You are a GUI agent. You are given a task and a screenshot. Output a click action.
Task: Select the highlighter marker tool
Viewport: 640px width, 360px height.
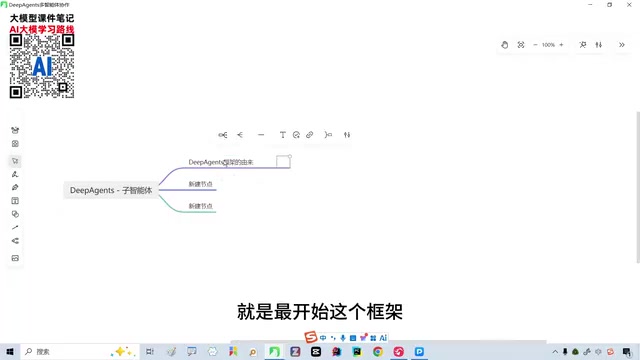15,187
